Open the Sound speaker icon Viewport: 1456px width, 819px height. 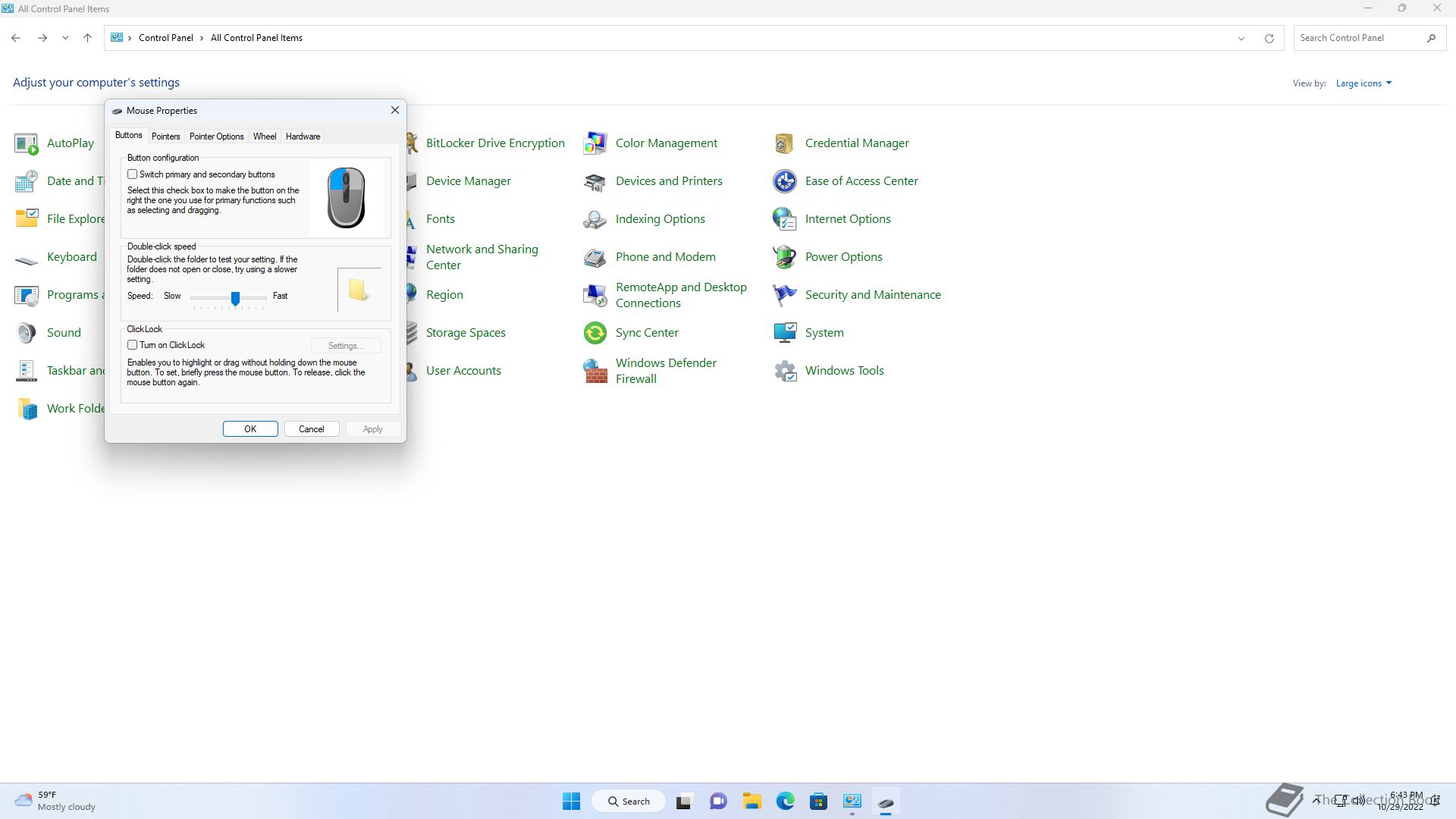(x=27, y=333)
